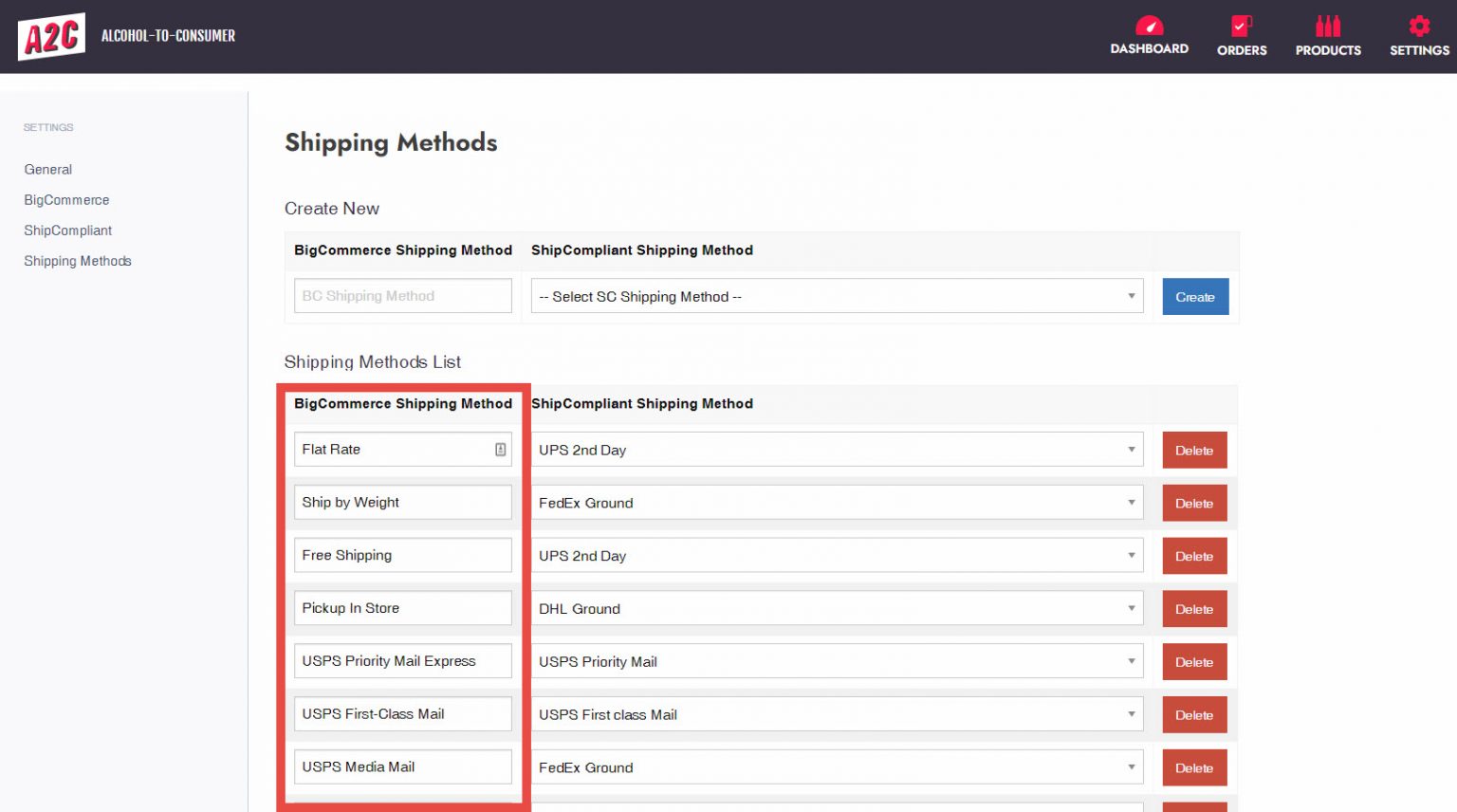This screenshot has height=812, width=1457.
Task: Edit the Free Shipping field
Action: tap(403, 556)
